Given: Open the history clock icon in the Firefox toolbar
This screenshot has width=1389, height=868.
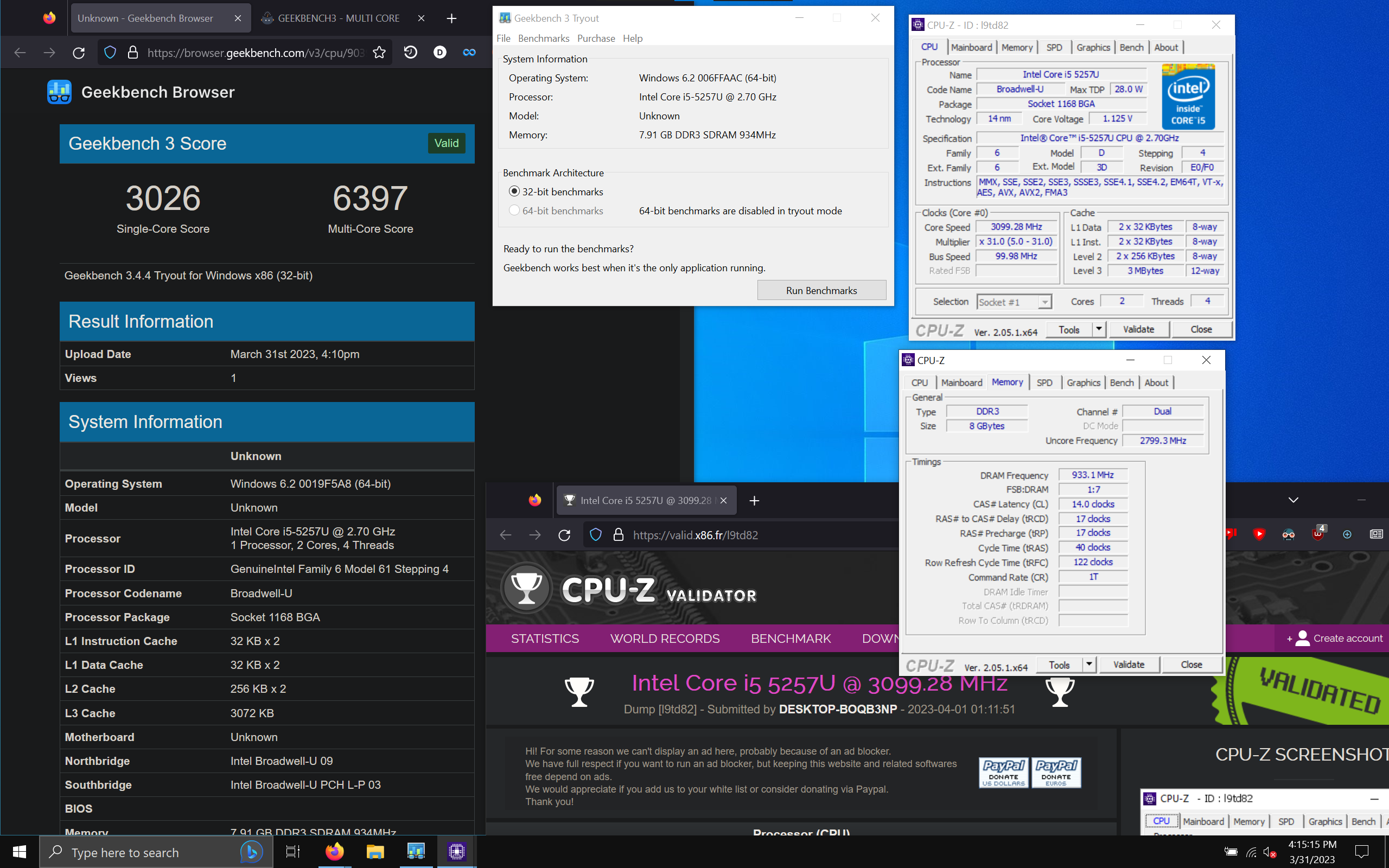Looking at the screenshot, I should (410, 53).
